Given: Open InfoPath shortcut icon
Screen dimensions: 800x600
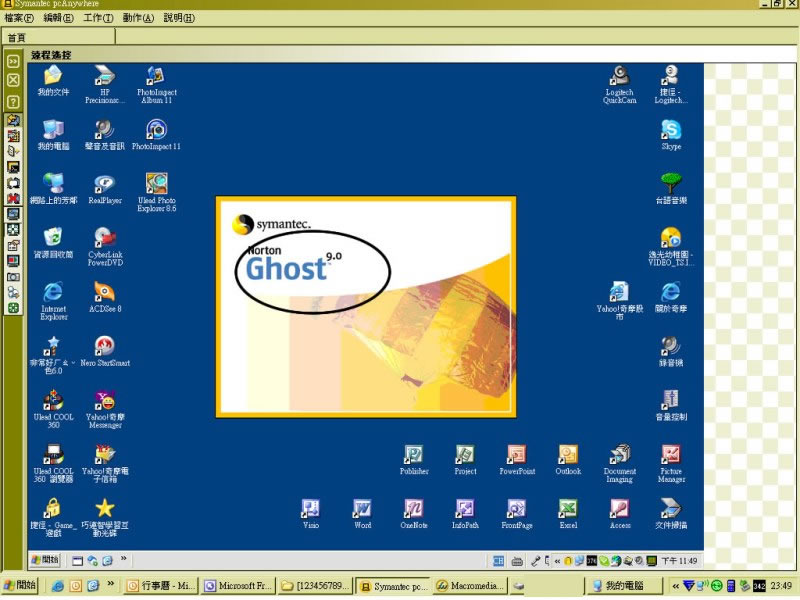Looking at the screenshot, I should coord(465,514).
